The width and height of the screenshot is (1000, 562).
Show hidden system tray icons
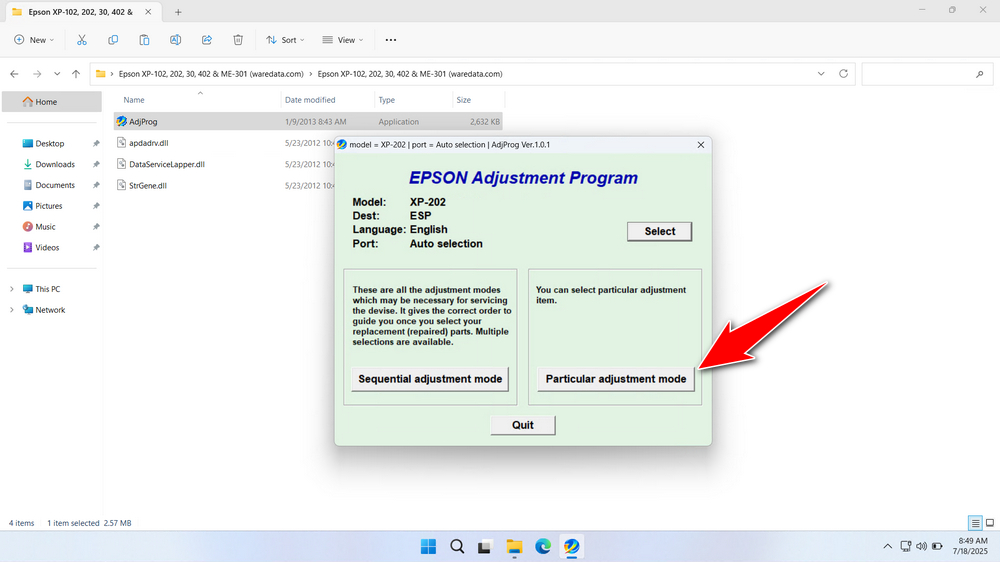pyautogui.click(x=887, y=547)
